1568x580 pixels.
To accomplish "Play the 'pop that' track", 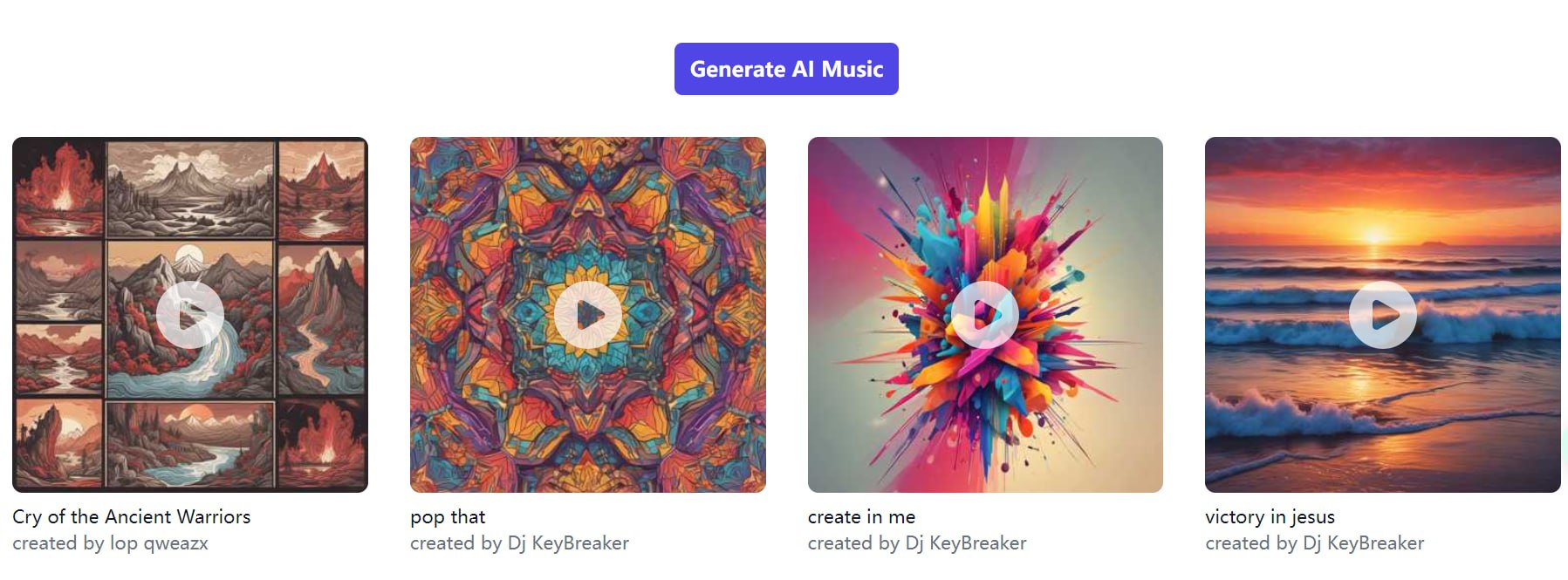I will (588, 315).
